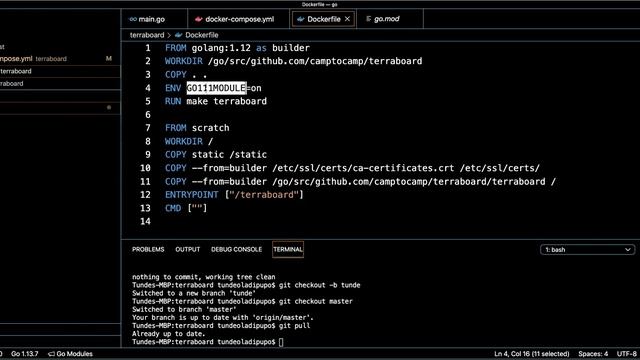640x360 pixels.
Task: Switch to the docker-compose.yml tab
Action: click(x=239, y=19)
